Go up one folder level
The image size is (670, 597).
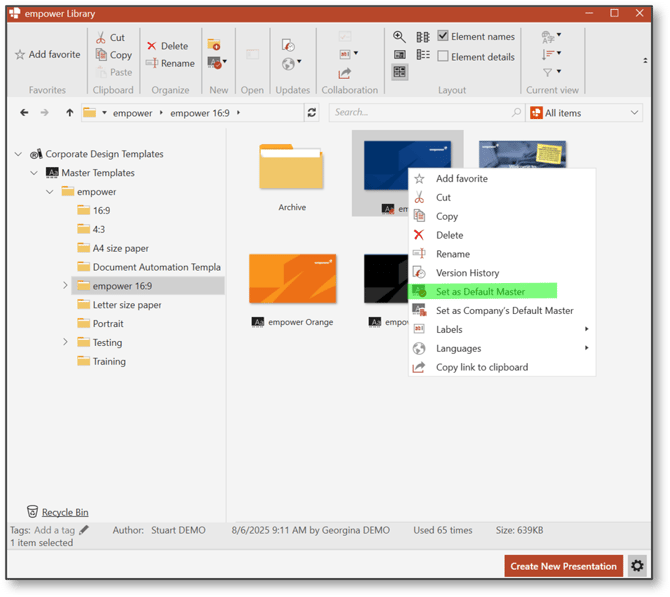(x=69, y=112)
